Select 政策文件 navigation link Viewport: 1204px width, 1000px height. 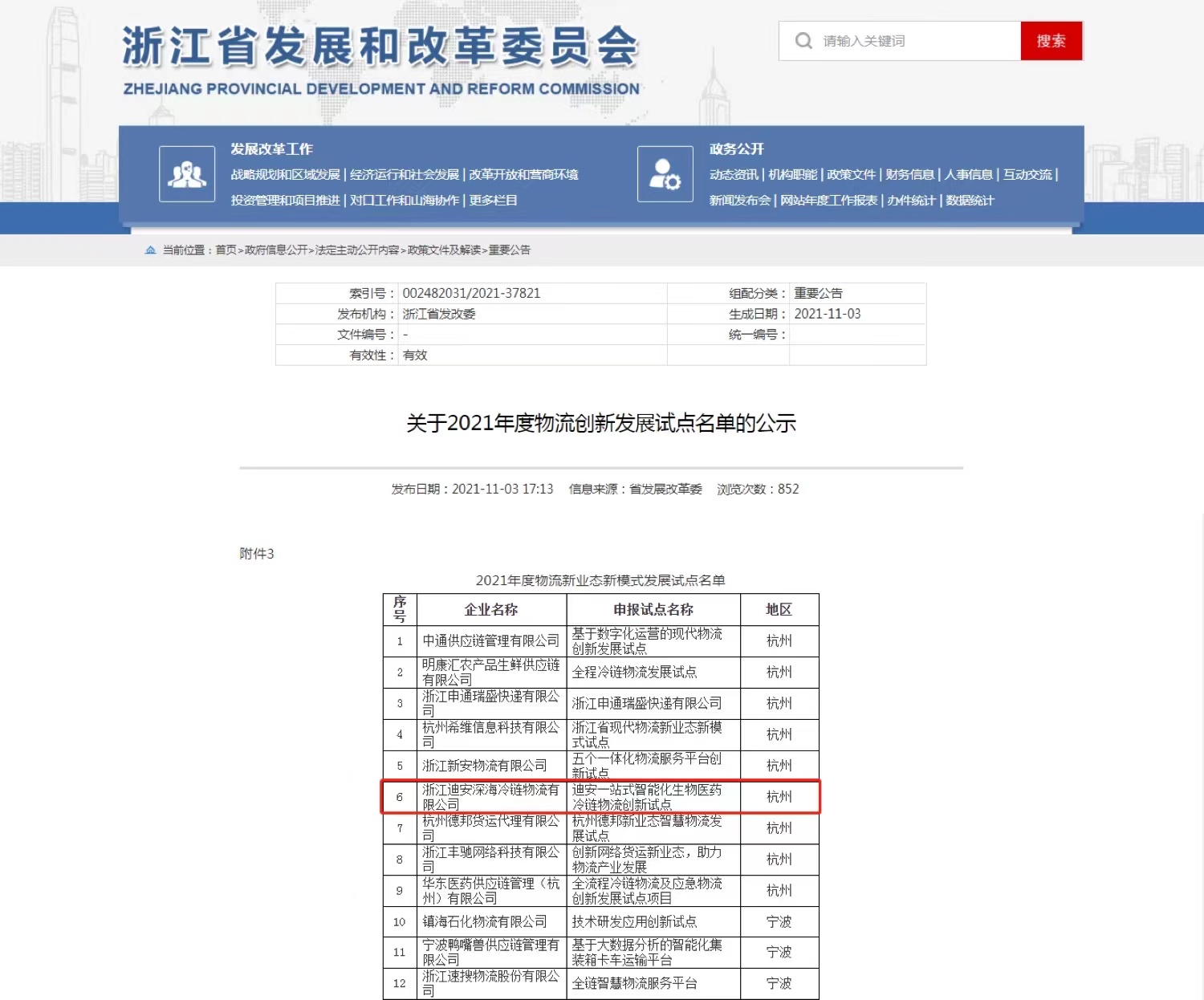851,175
